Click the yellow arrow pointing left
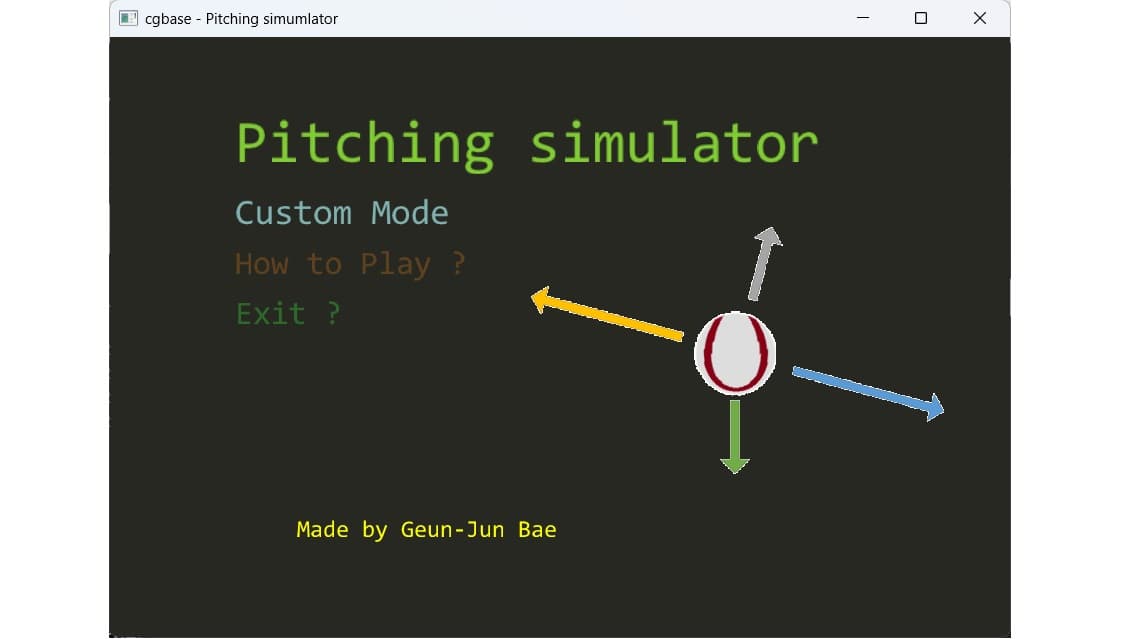Image resolution: width=1136 pixels, height=639 pixels. [x=608, y=317]
